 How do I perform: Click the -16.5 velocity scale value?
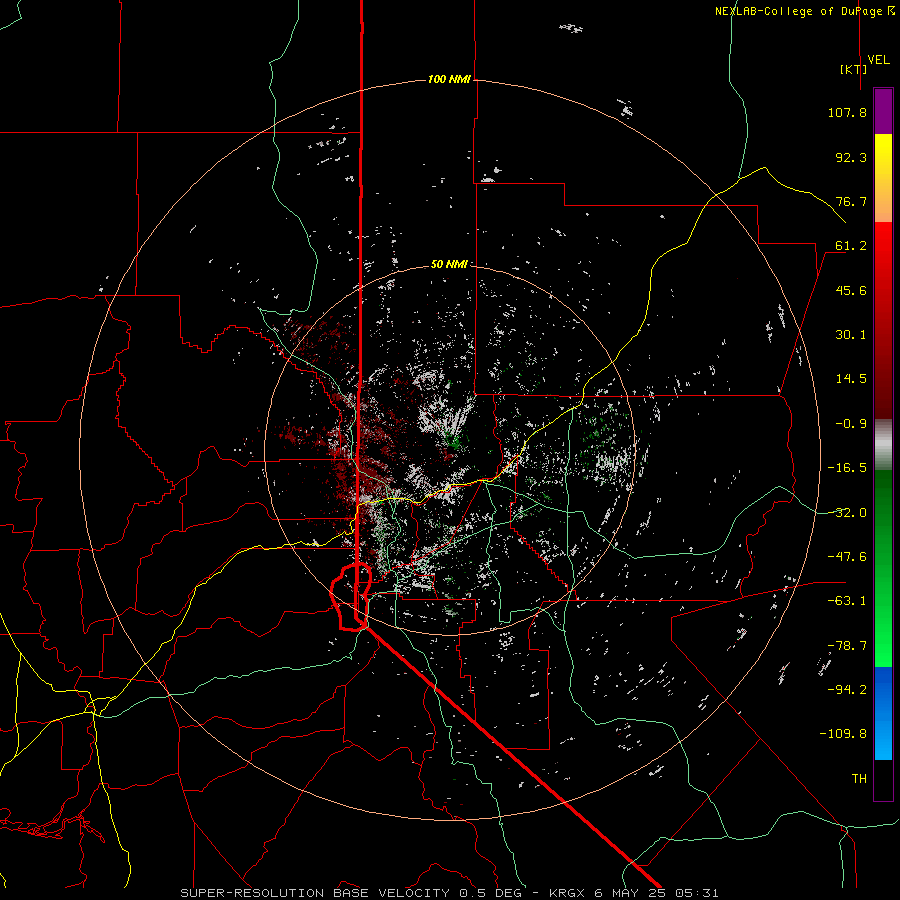[847, 468]
